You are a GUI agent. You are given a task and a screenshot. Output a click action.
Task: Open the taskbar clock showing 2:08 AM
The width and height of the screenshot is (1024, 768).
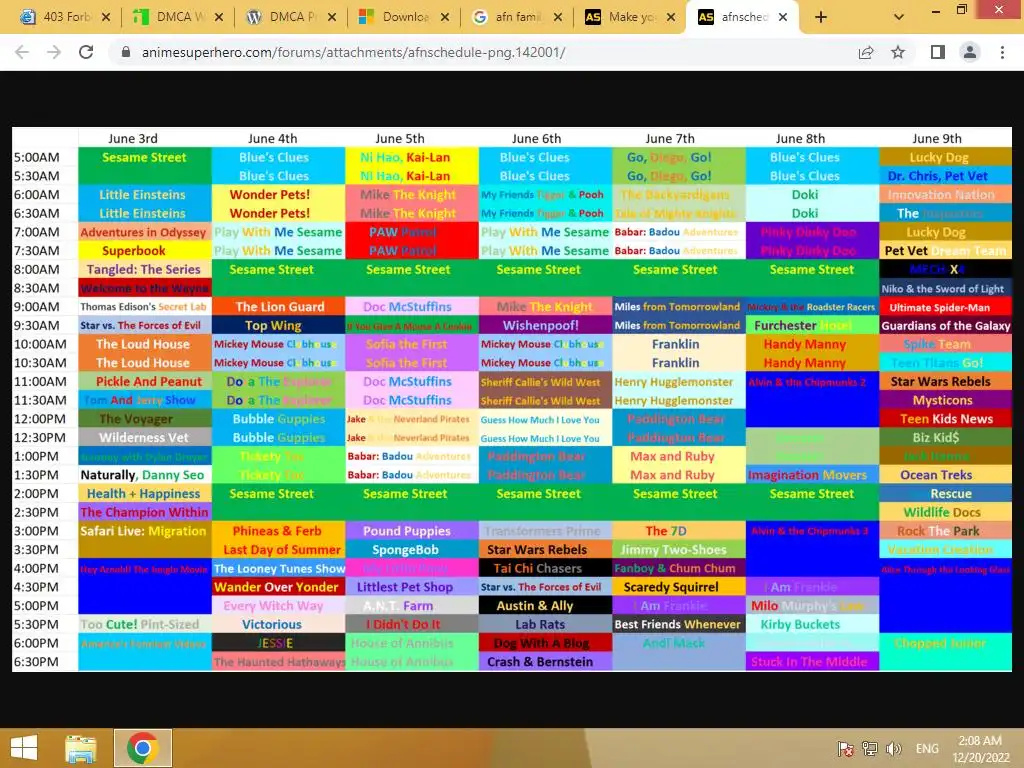980,749
